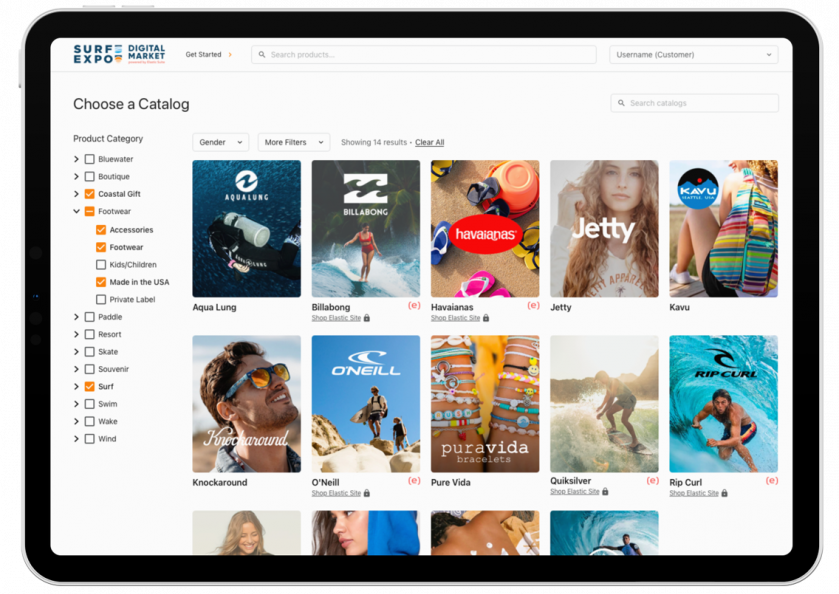Image resolution: width=839 pixels, height=594 pixels.
Task: Expand the Skate category tree
Action: [x=76, y=352]
